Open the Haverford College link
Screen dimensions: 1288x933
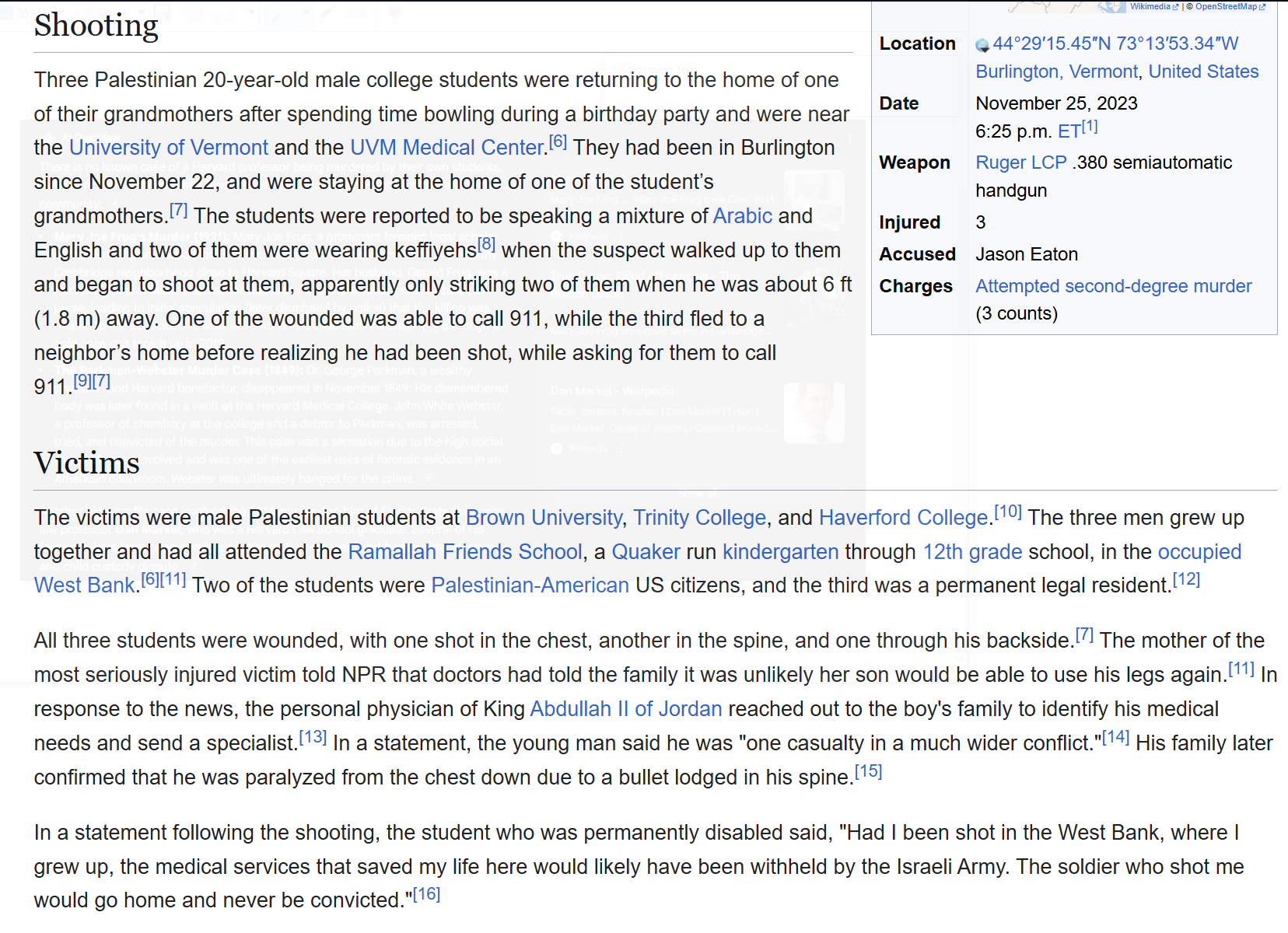click(903, 518)
